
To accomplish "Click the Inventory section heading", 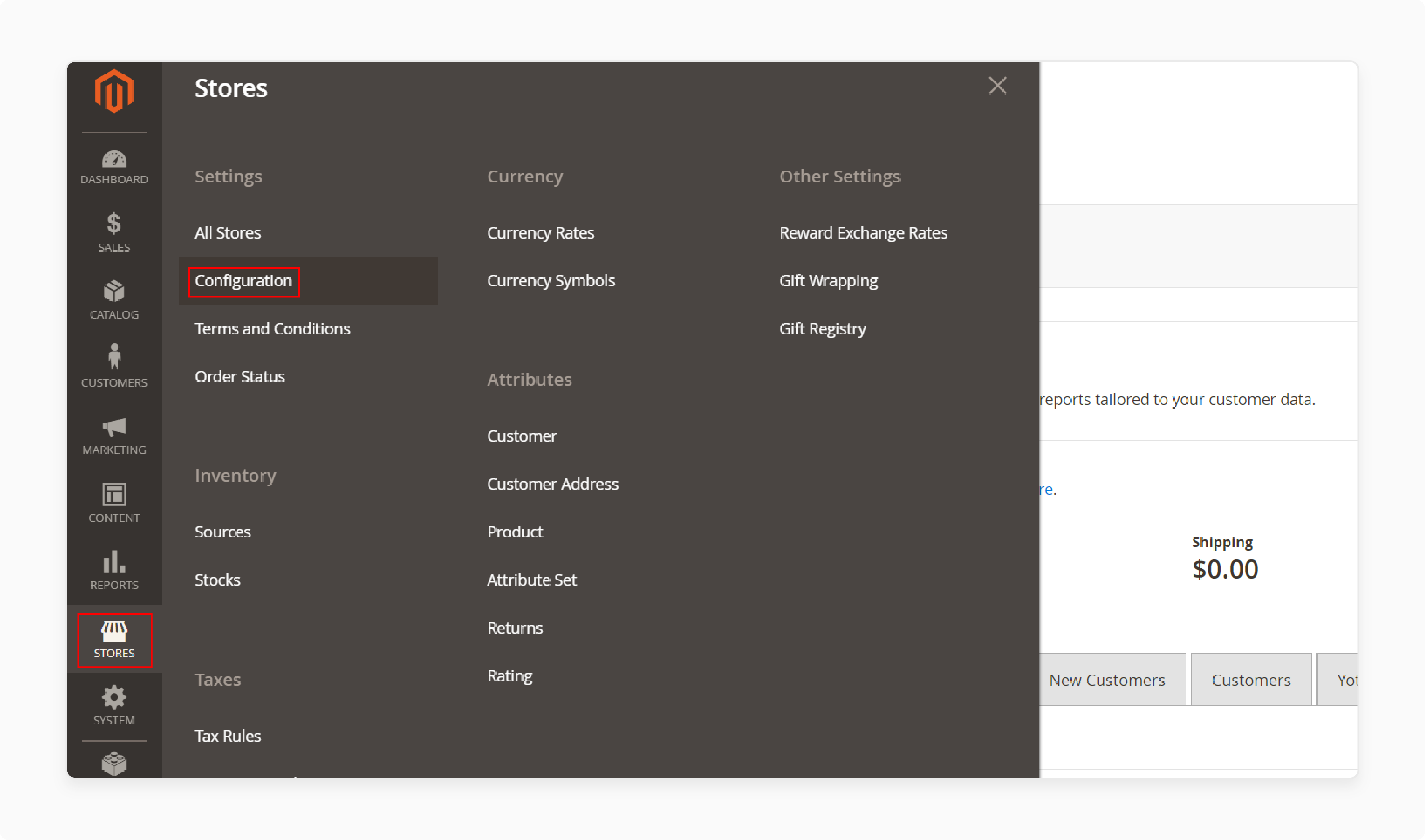I will click(235, 476).
